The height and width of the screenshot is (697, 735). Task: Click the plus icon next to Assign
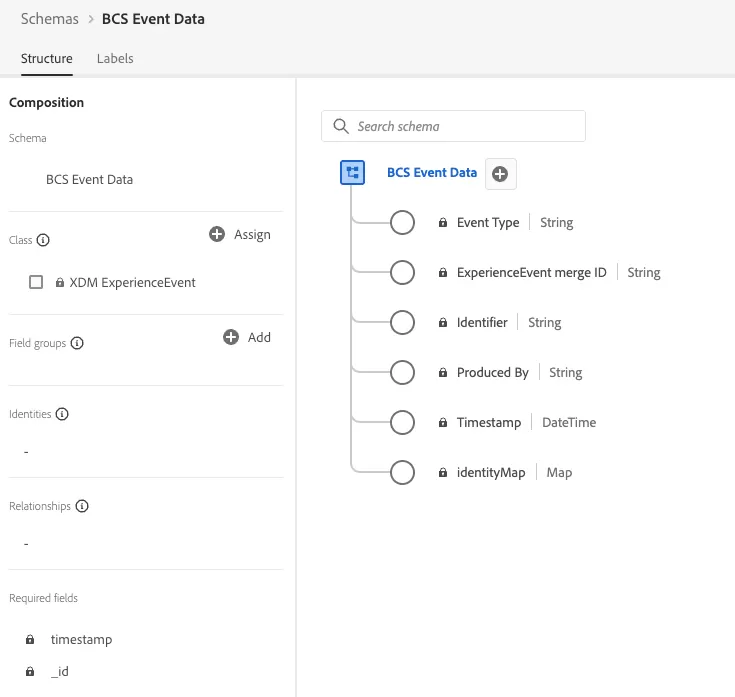click(217, 234)
